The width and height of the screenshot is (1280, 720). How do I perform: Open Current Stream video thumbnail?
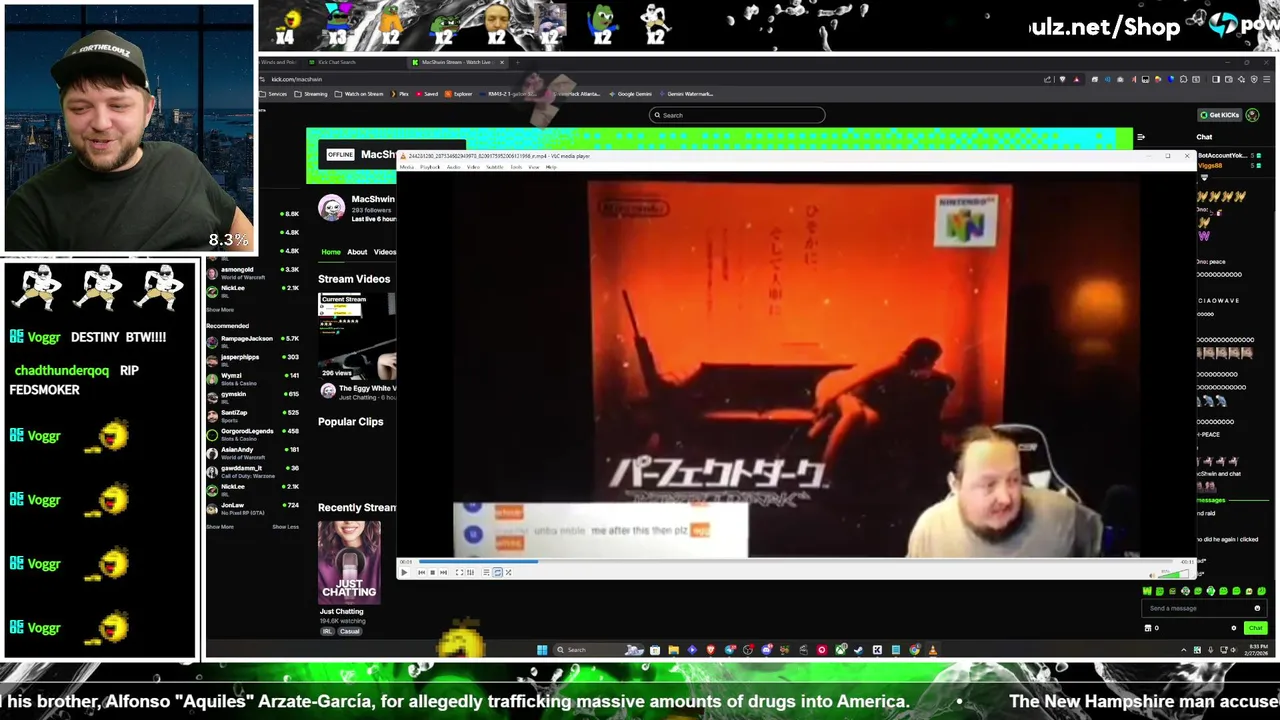[x=357, y=335]
